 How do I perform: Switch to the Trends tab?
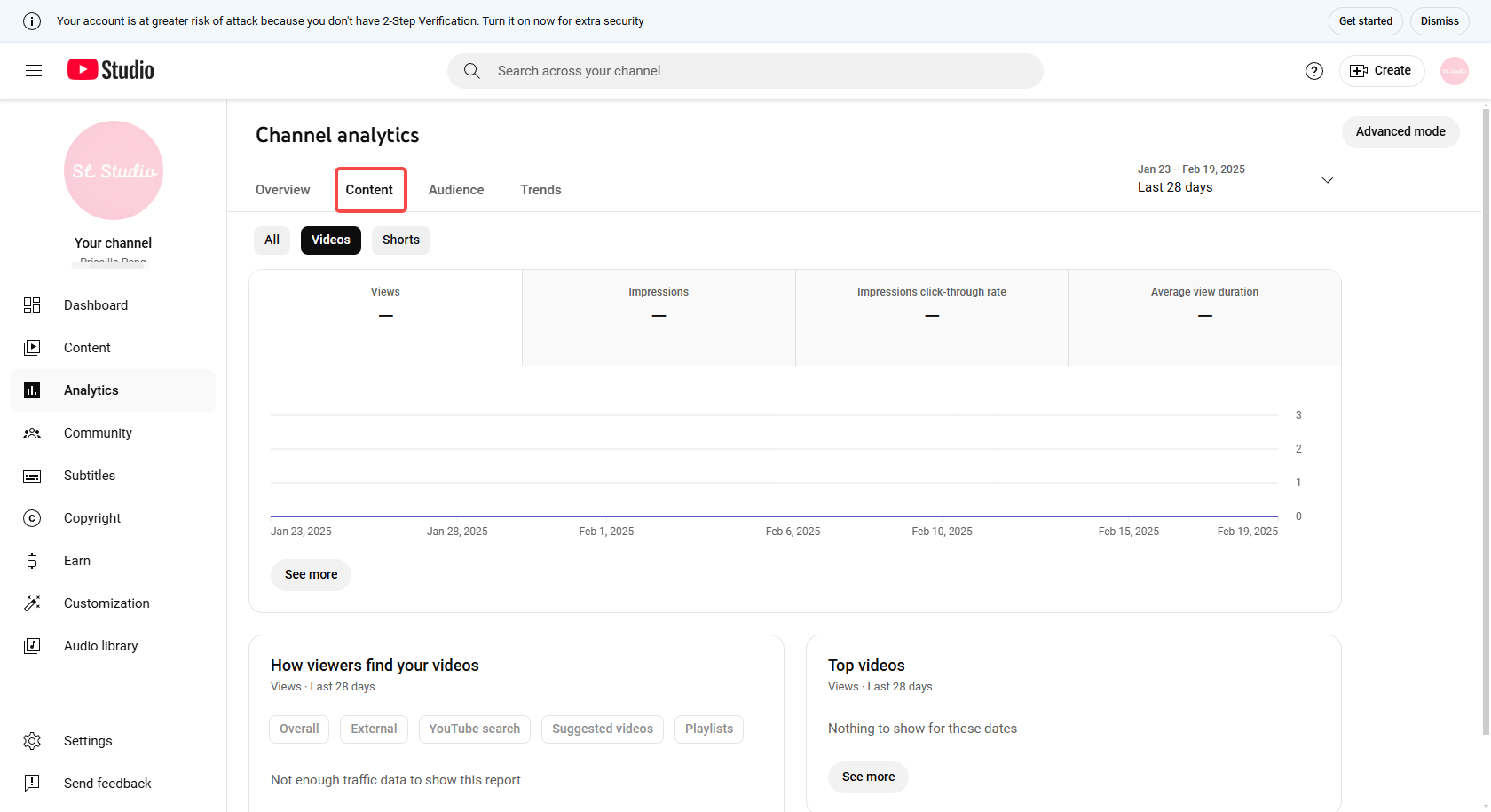click(x=540, y=190)
